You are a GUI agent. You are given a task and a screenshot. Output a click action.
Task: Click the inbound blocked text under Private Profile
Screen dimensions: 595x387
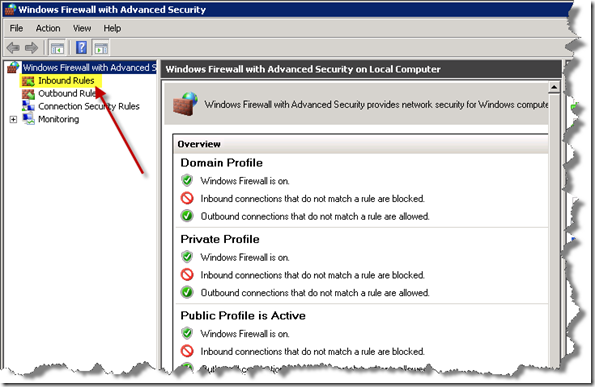[313, 275]
